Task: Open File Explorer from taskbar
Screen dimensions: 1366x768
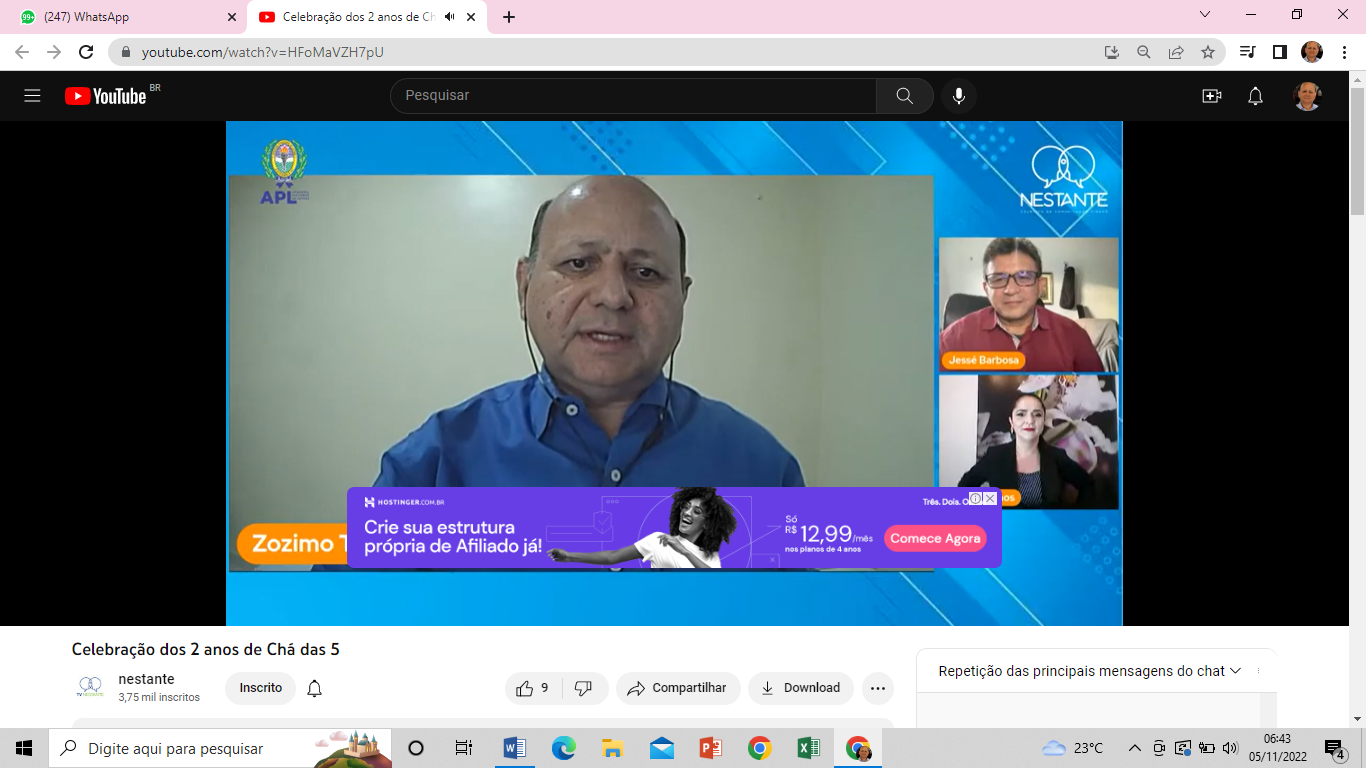Action: 613,748
